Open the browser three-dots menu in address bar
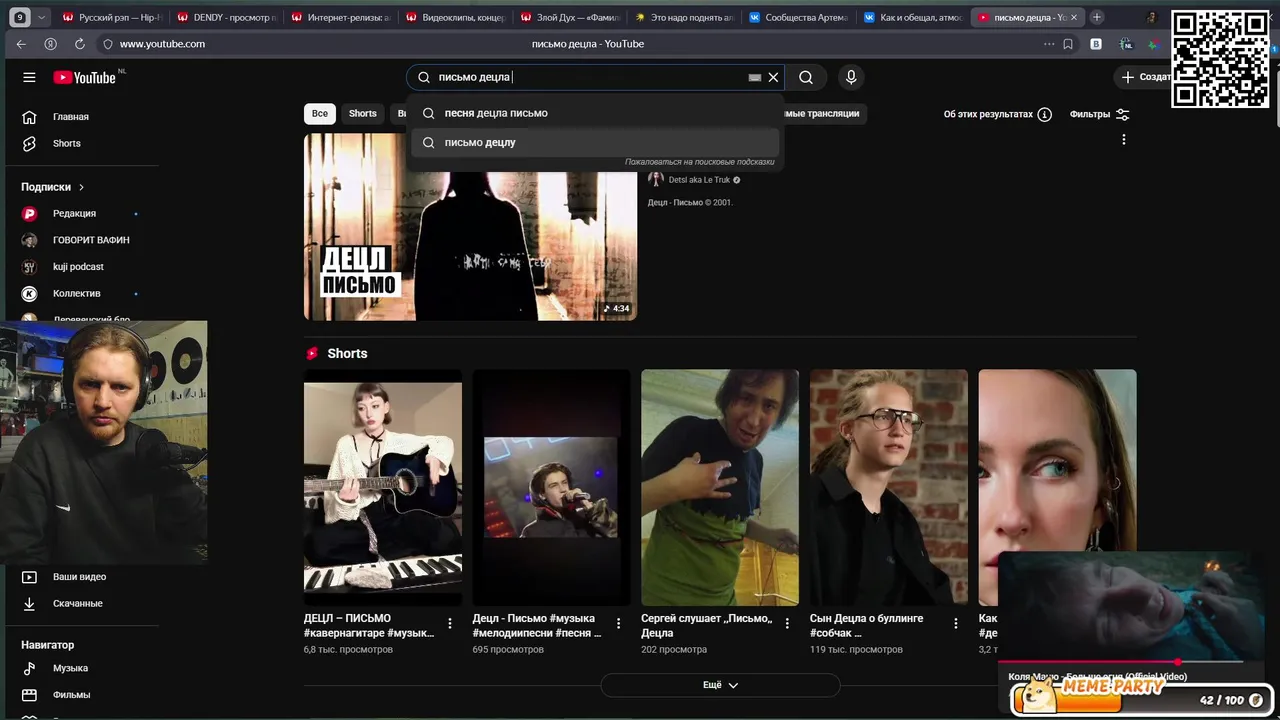Screen dimensions: 1280x720 pos(1049,44)
